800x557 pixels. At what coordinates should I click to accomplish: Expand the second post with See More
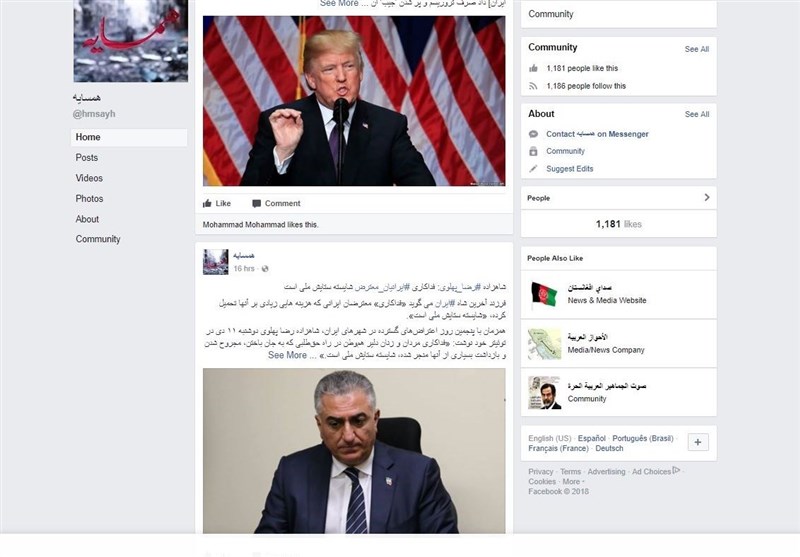[x=287, y=355]
